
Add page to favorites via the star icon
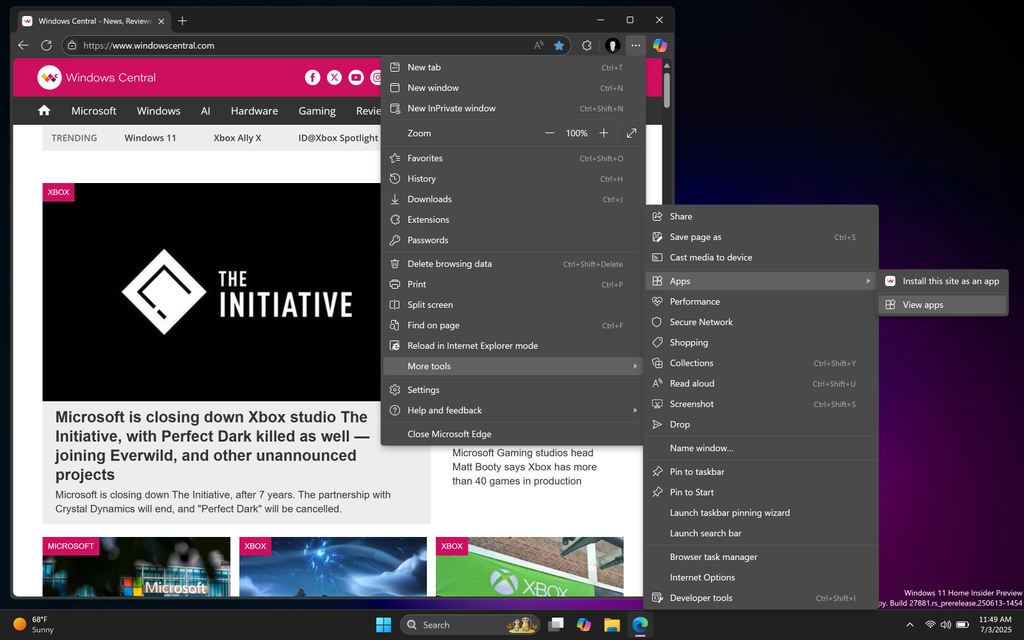[560, 45]
